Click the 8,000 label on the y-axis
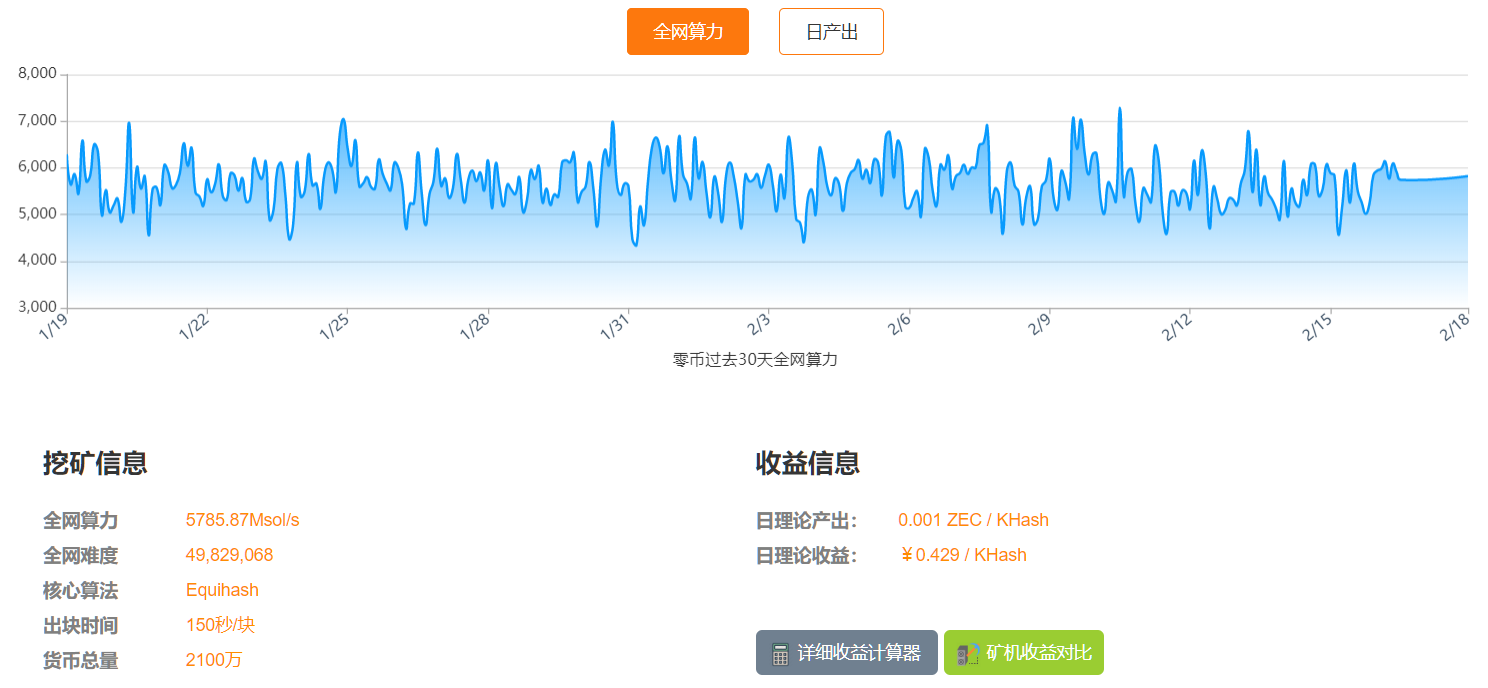This screenshot has width=1488, height=688. pos(39,74)
